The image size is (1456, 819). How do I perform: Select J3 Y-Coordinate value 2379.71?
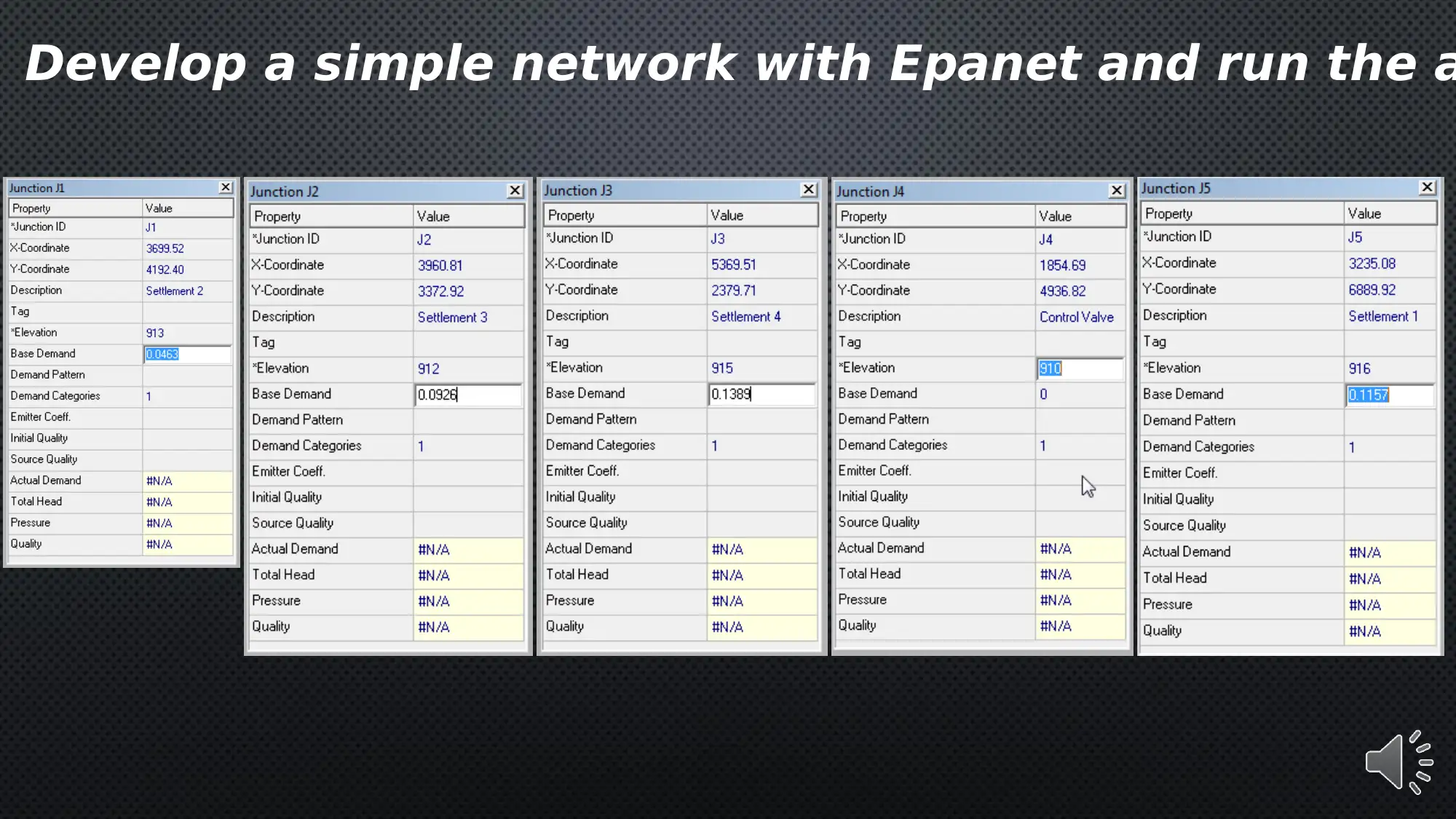[x=734, y=290]
